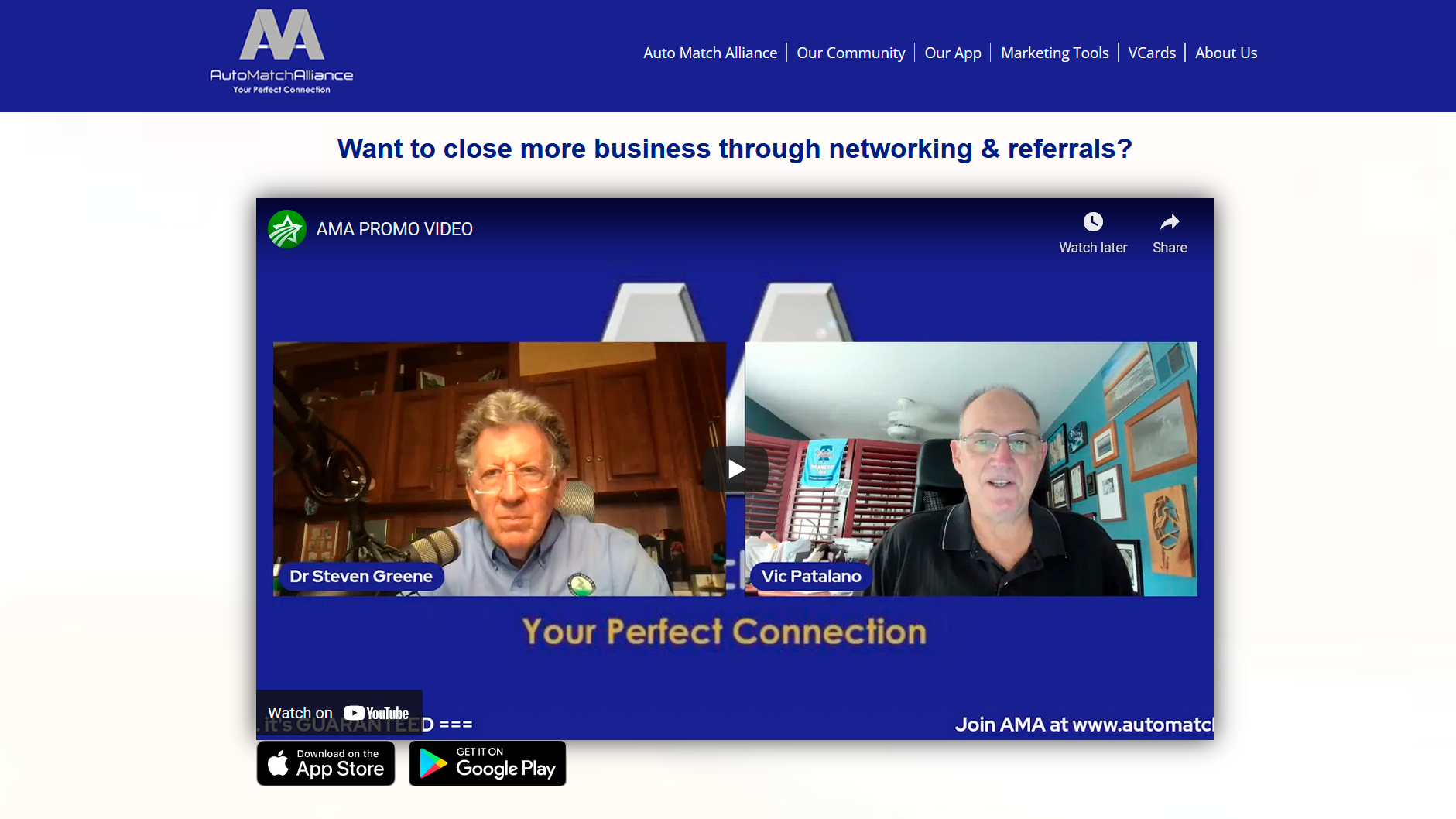Click the Apple App Store badge
Image resolution: width=1456 pixels, height=819 pixels.
(326, 763)
